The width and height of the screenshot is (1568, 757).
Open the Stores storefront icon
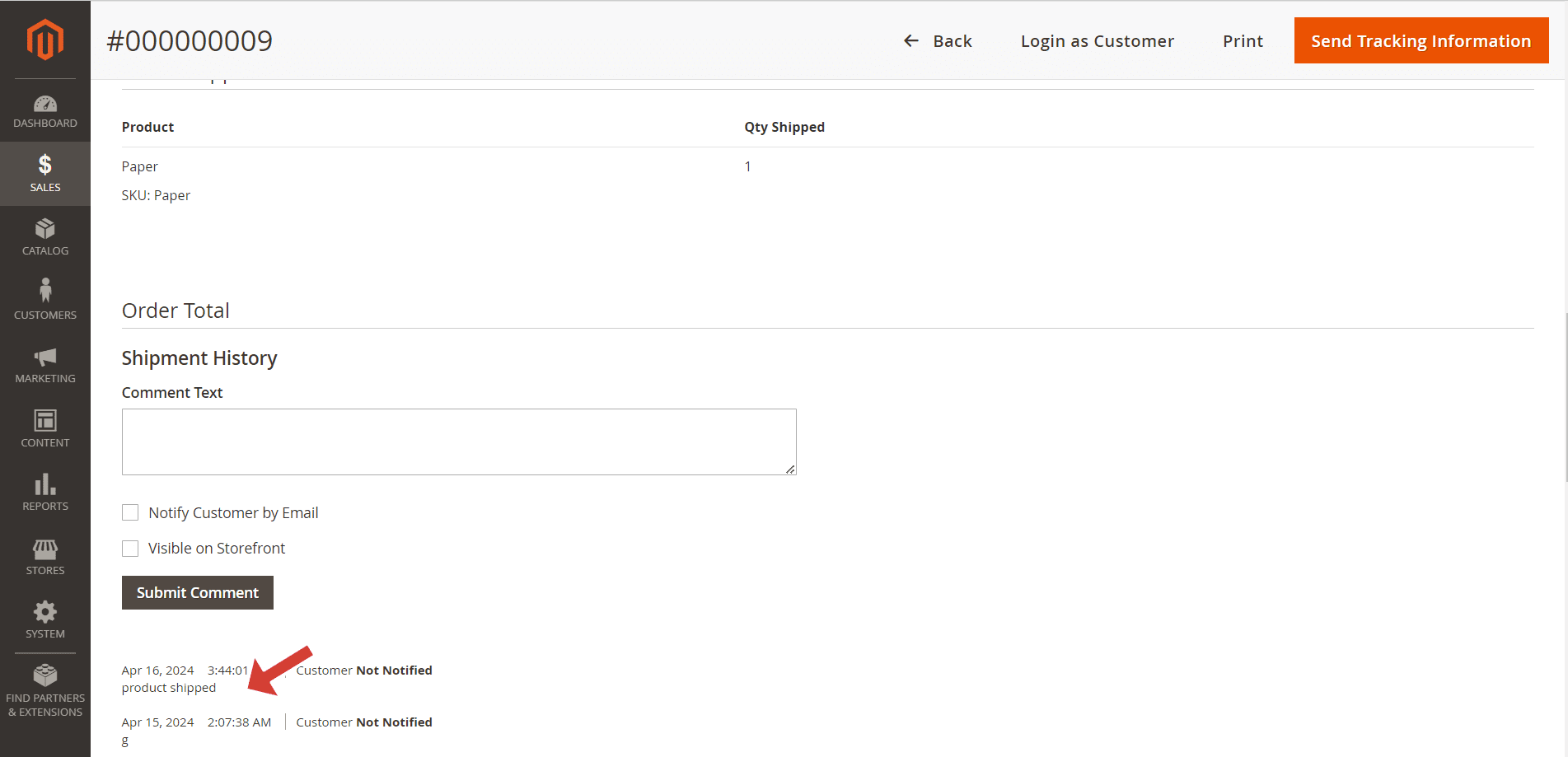click(x=44, y=549)
